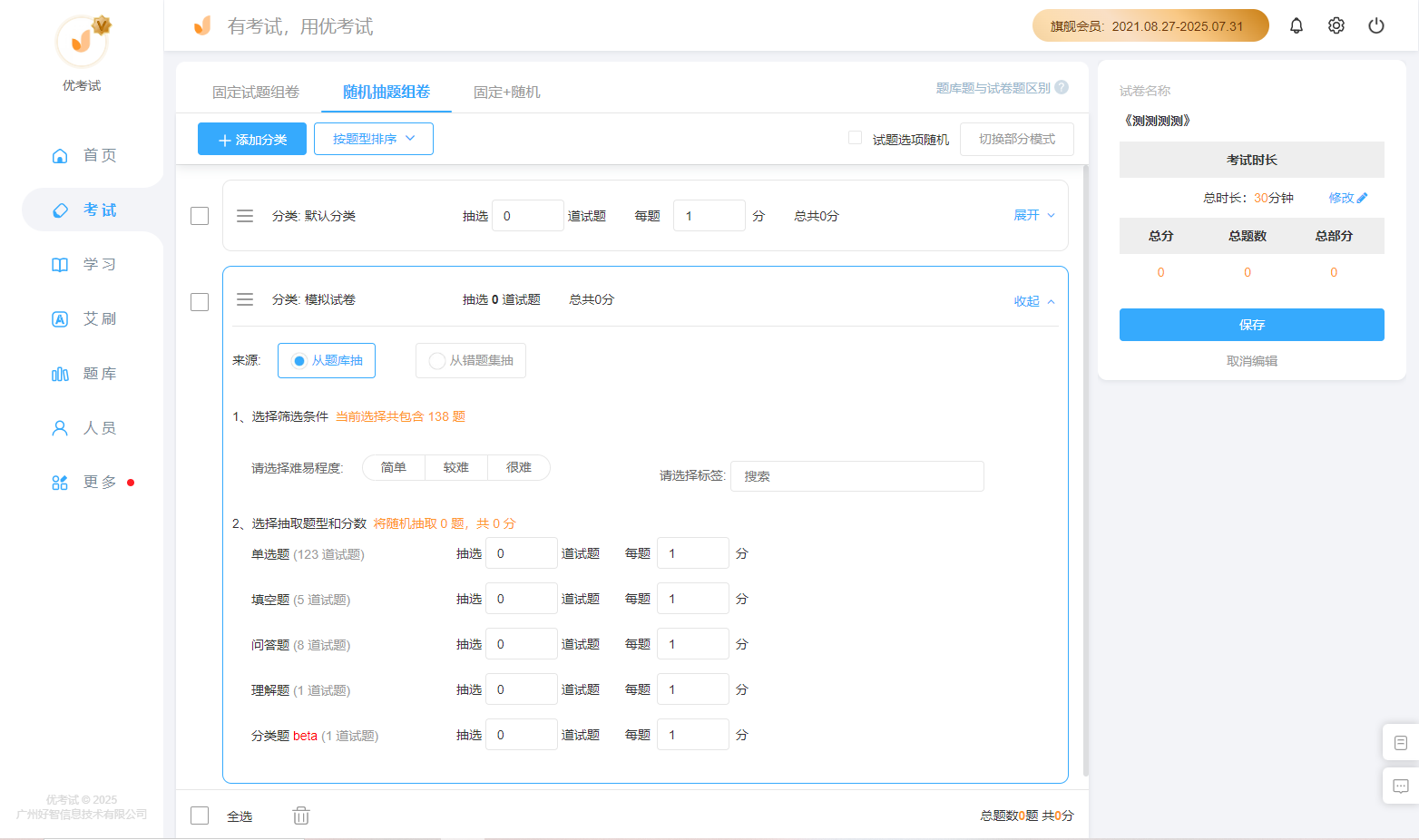The height and width of the screenshot is (840, 1419).
Task: Select 从题库抽 radio option
Action: 327,360
